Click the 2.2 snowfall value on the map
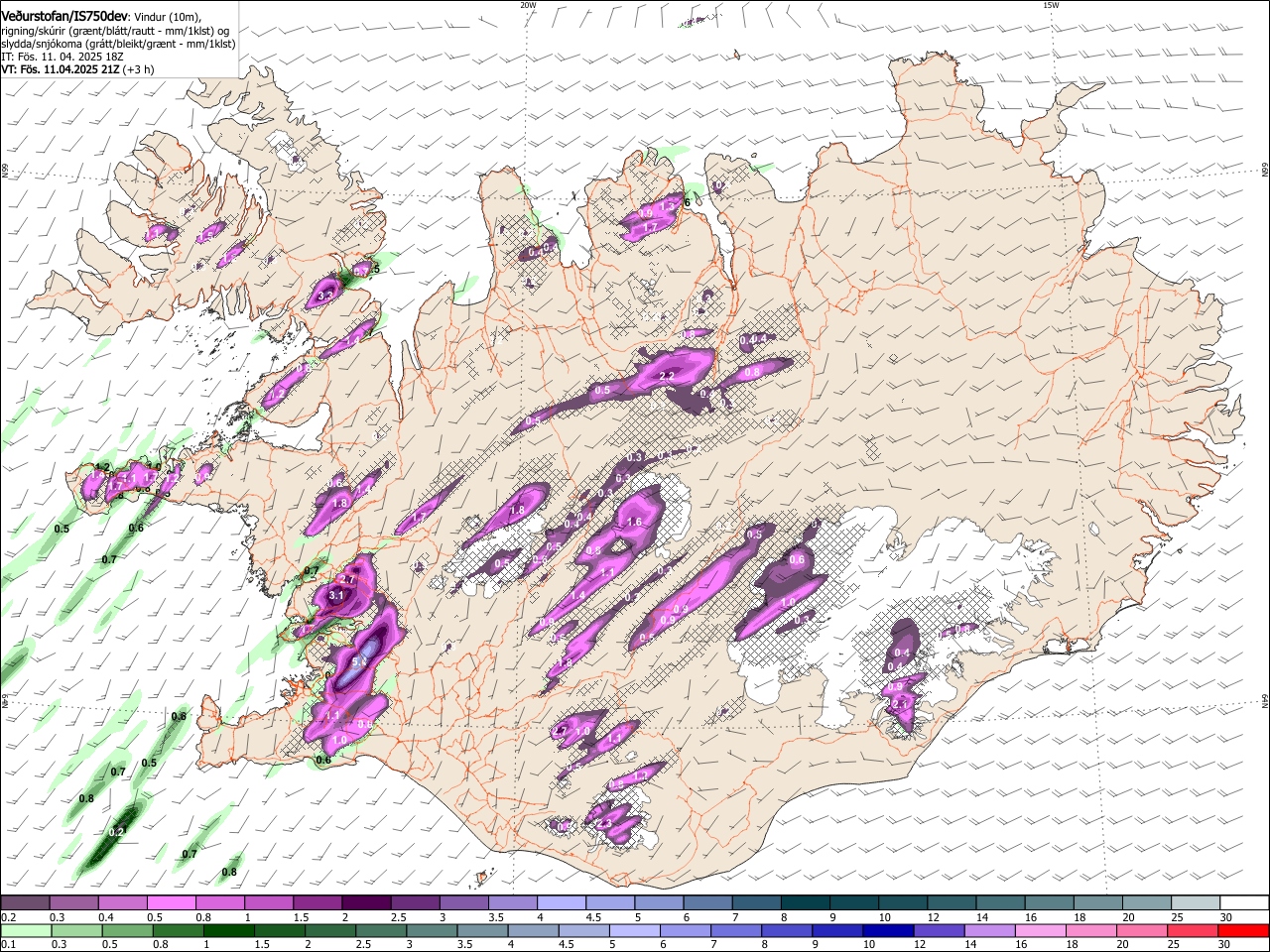 tap(667, 377)
